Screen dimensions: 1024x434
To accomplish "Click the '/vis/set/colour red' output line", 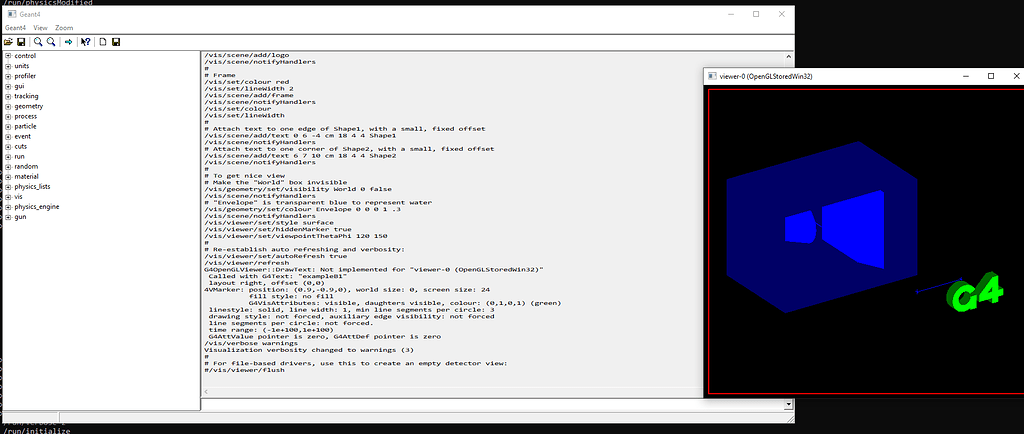I will click(246, 82).
